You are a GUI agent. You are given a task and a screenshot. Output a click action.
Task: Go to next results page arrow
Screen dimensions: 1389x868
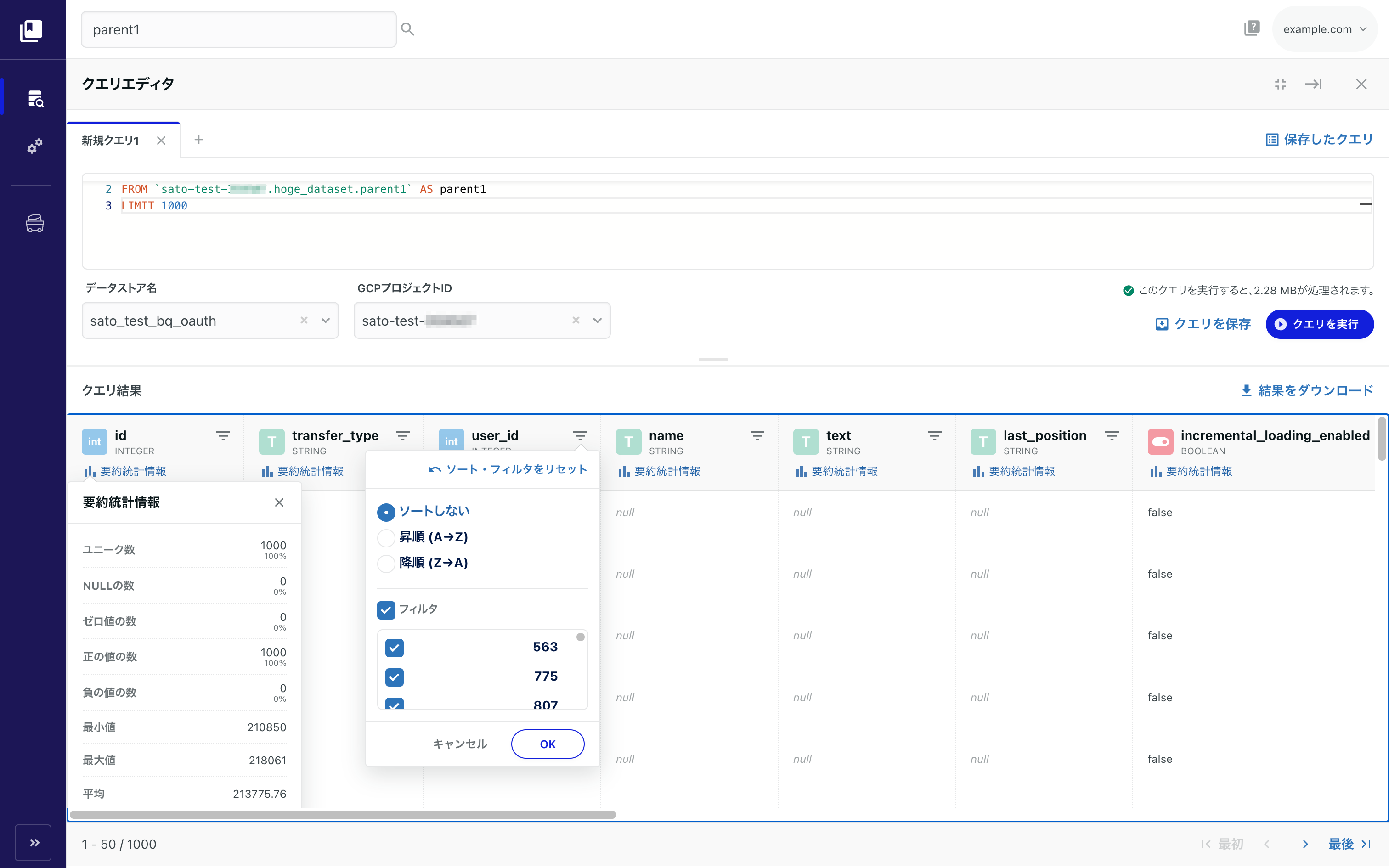click(x=1305, y=844)
